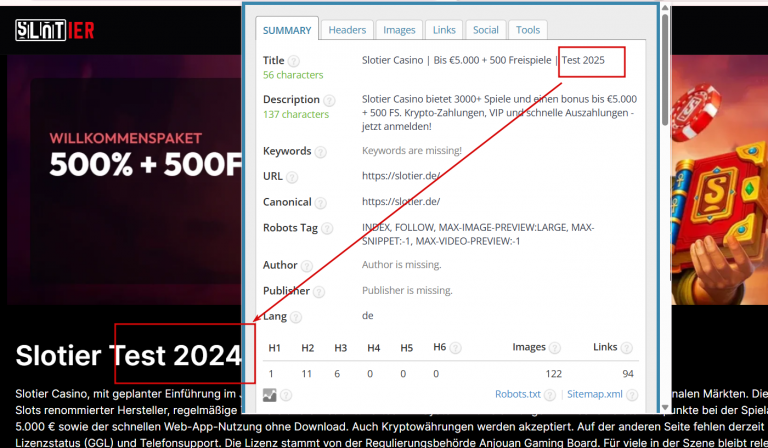The image size is (768, 448).
Task: Click the Slotier logo on the website
Action: pos(54,30)
